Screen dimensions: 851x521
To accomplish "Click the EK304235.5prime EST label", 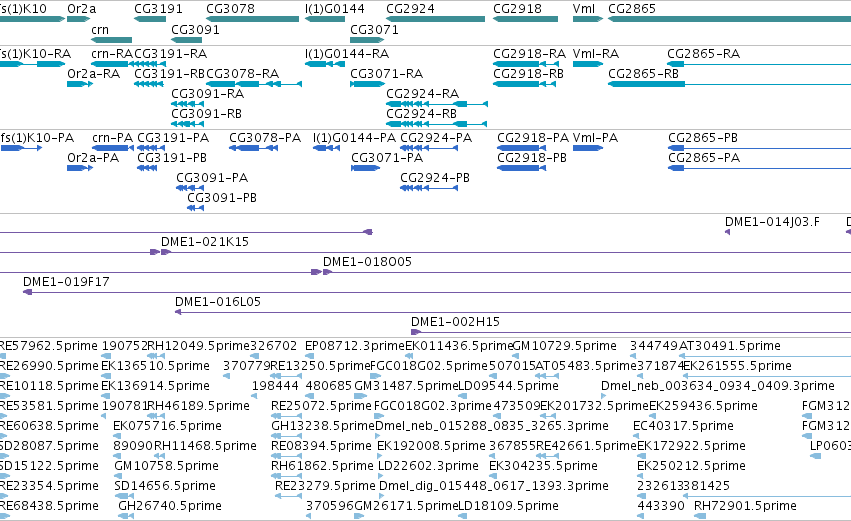I will pyautogui.click(x=543, y=466).
